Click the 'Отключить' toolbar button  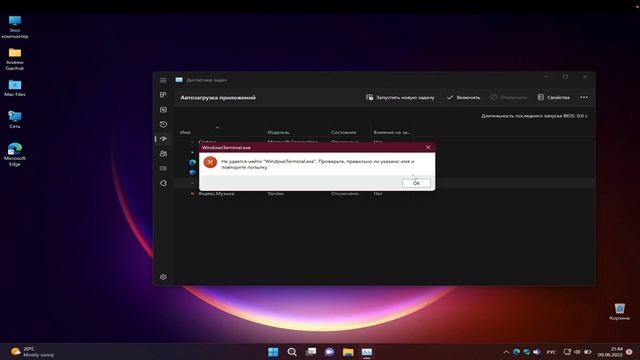click(x=509, y=98)
